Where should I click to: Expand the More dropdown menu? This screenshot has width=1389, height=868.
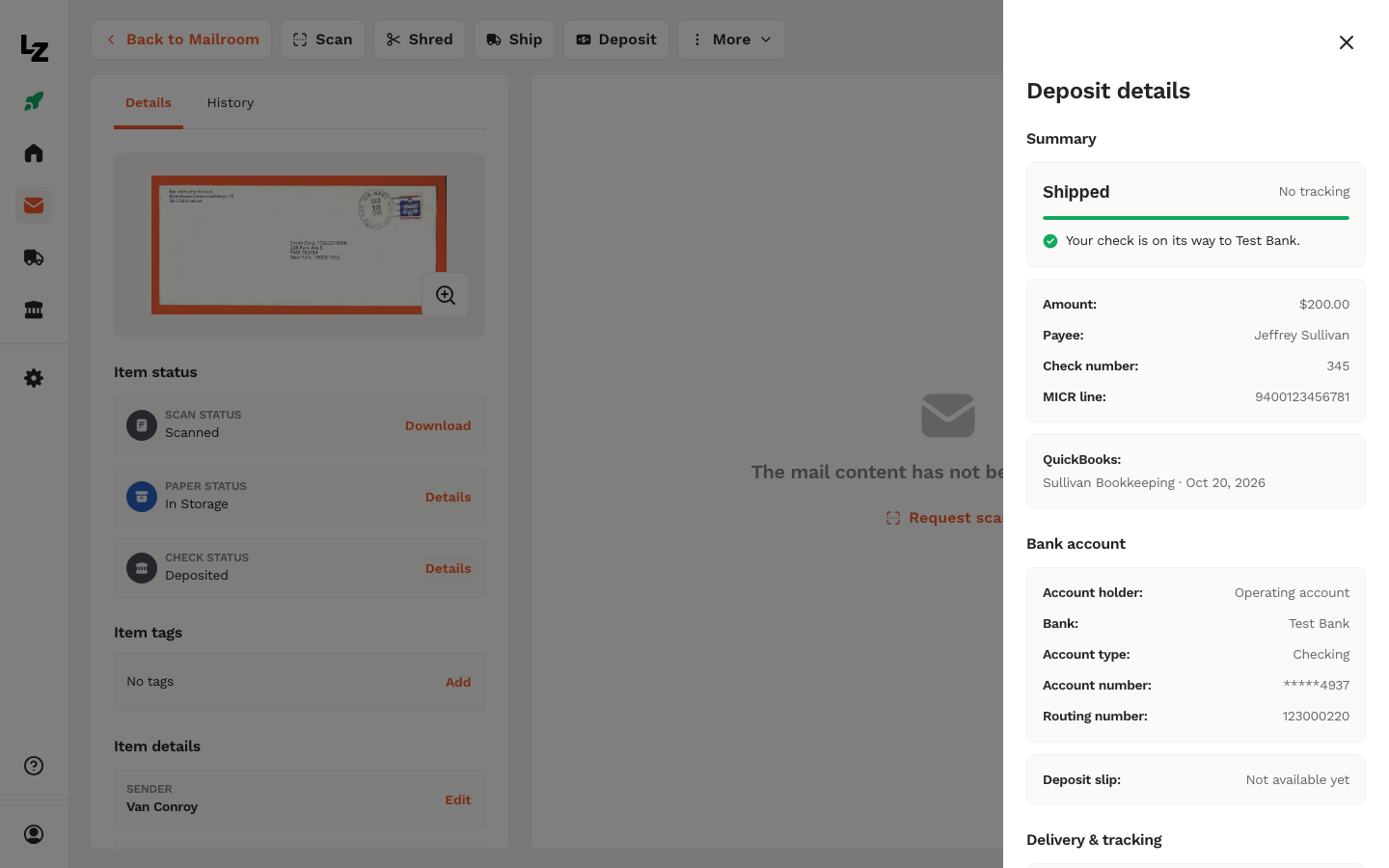click(x=731, y=40)
